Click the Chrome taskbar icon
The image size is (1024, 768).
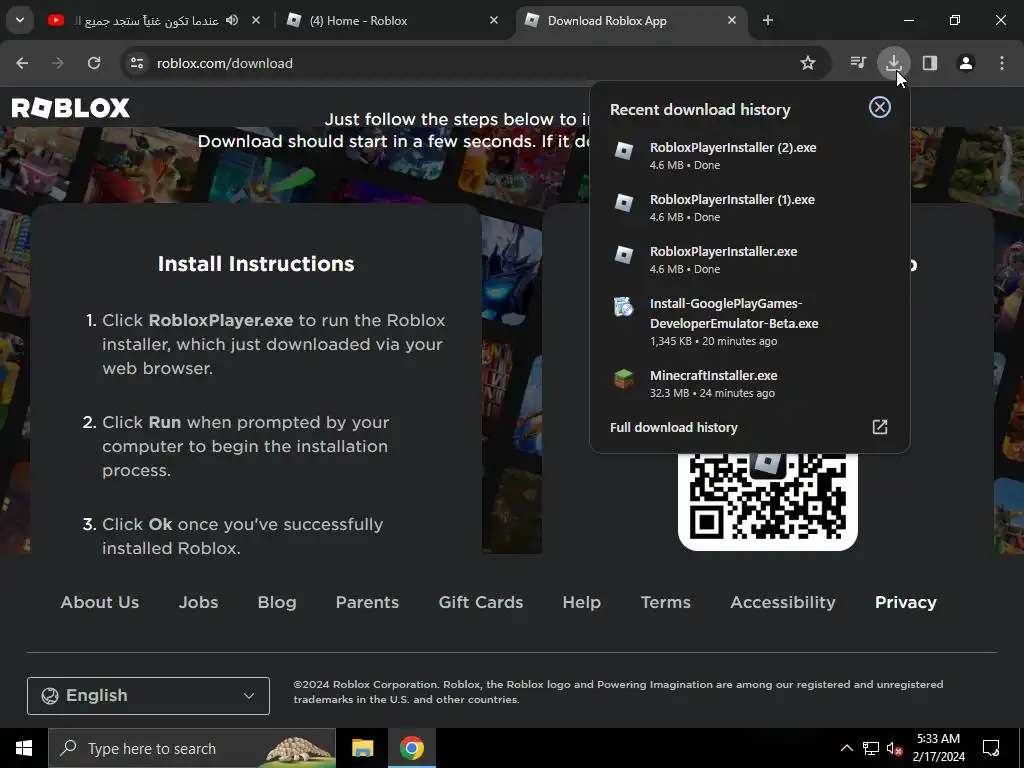coord(411,748)
